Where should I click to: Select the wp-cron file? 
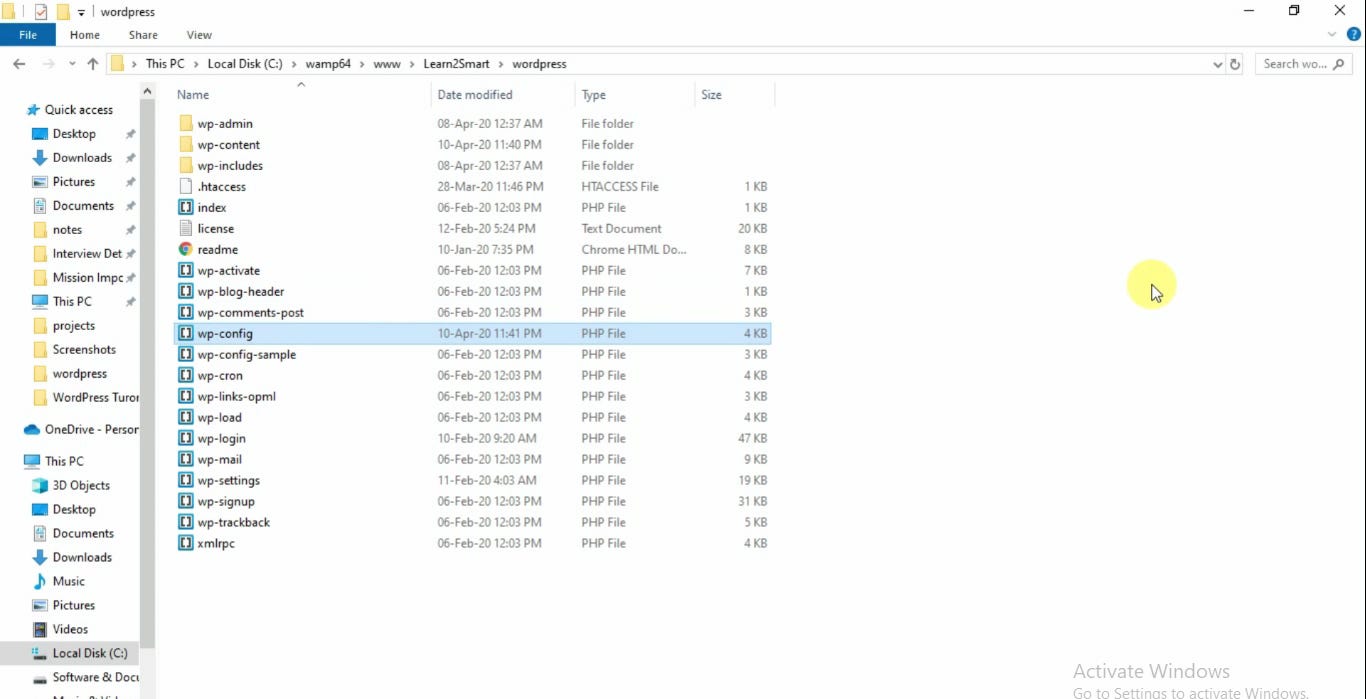pos(472,376)
